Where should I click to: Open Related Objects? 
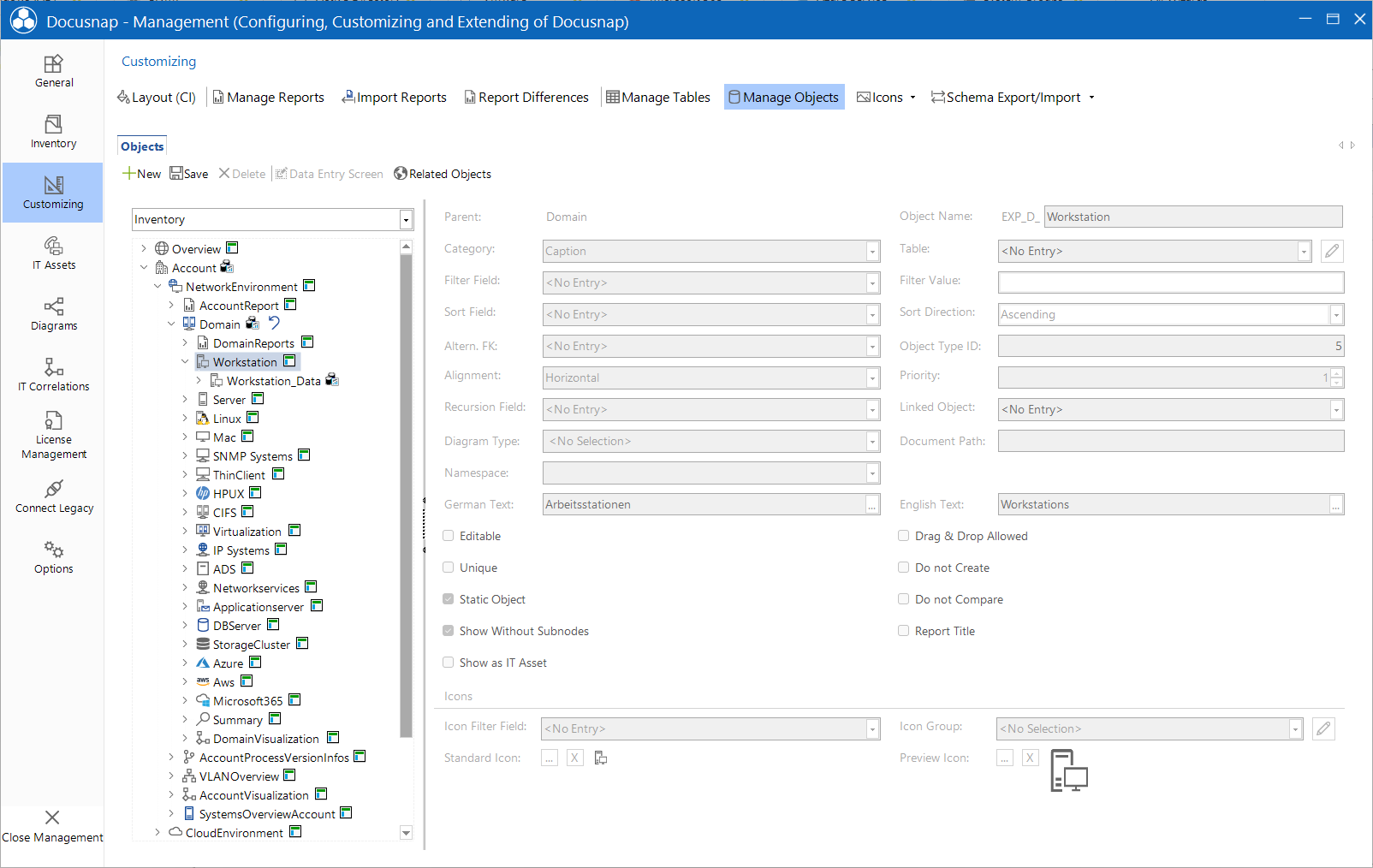[443, 174]
